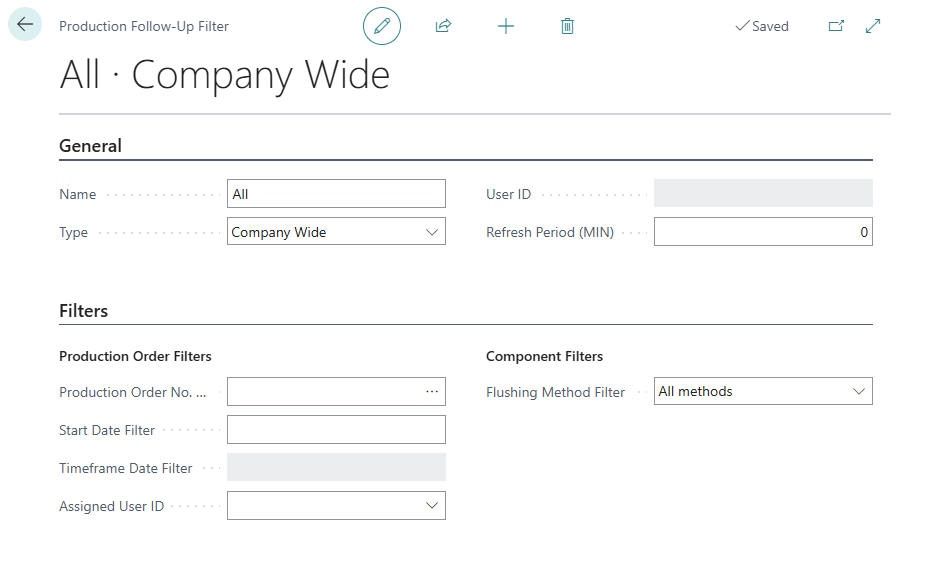Screen dimensions: 949x562
Task: Focus the Refresh Period (MIN) field
Action: [x=762, y=232]
